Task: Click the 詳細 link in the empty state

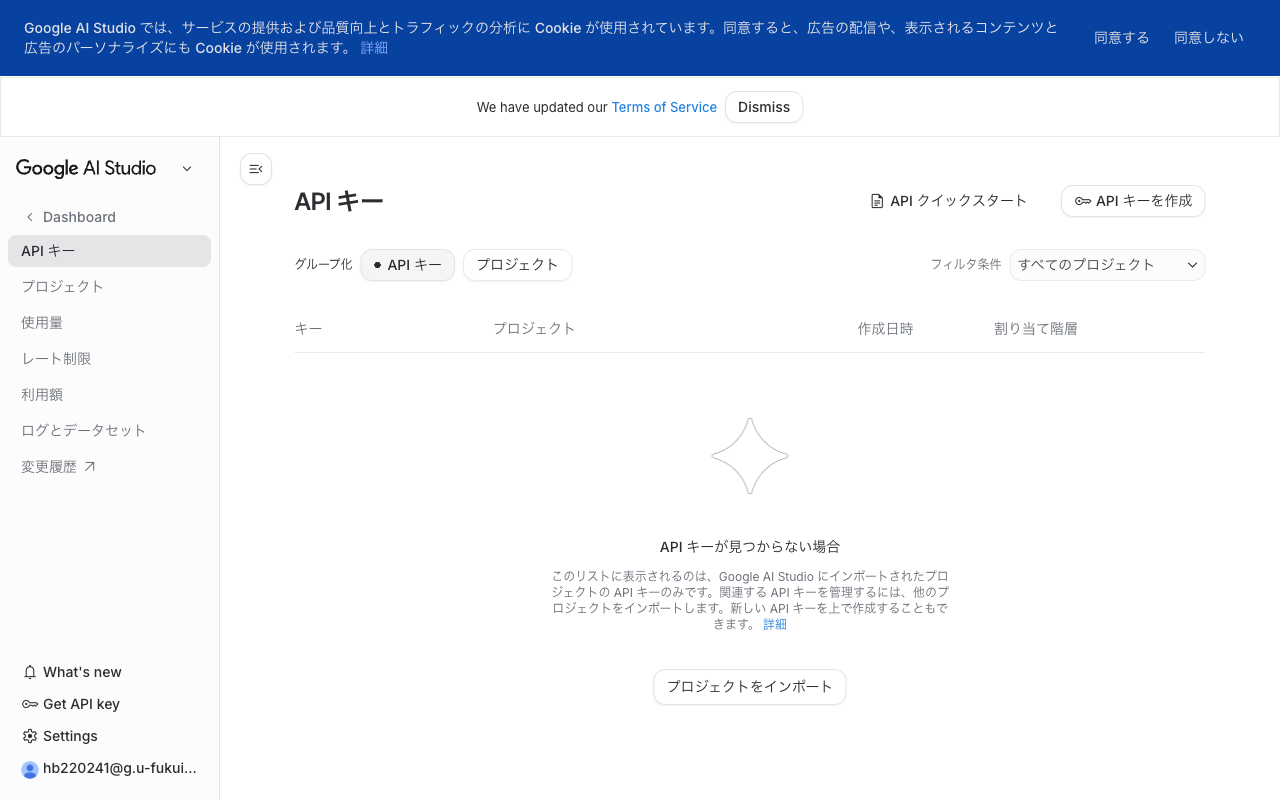Action: tap(775, 623)
